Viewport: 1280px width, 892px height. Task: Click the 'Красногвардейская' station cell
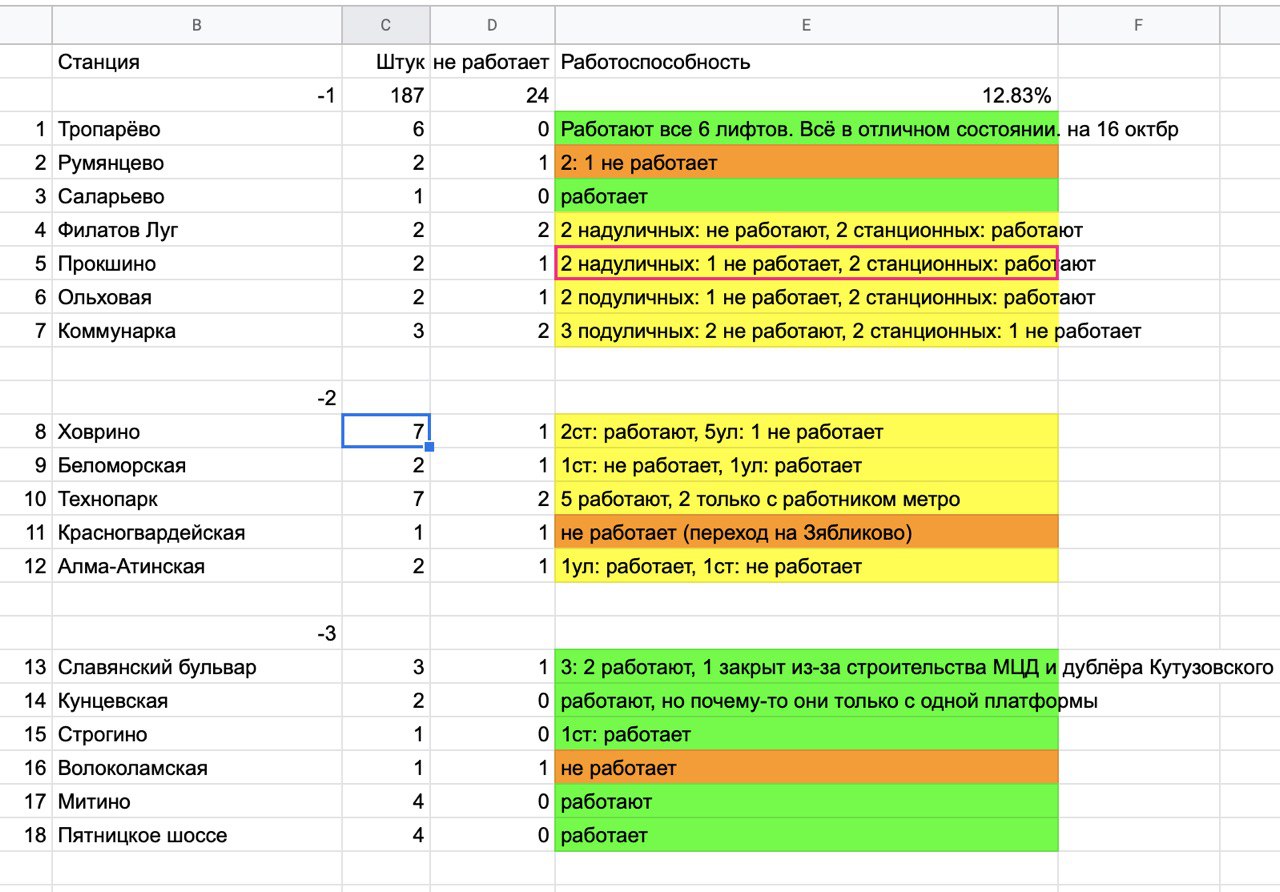[197, 533]
